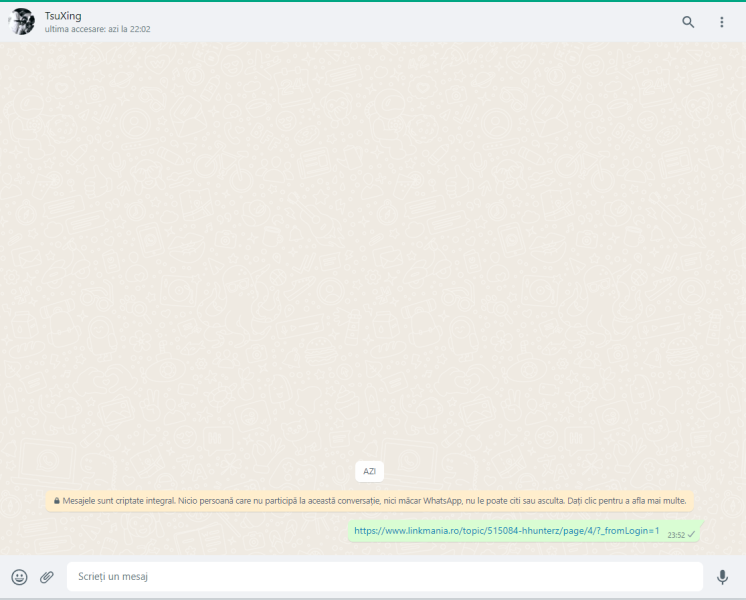Open the search in conversation icon
Screen dimensions: 746x600
click(x=688, y=22)
